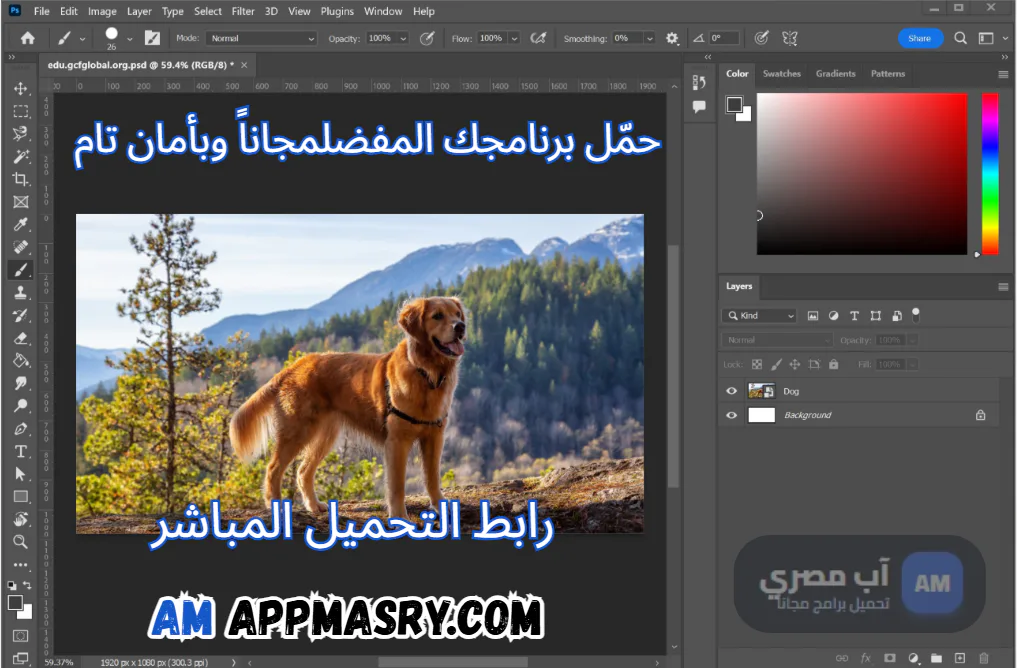Select the Eyedropper tool
The width and height of the screenshot is (1017, 668).
(21, 225)
